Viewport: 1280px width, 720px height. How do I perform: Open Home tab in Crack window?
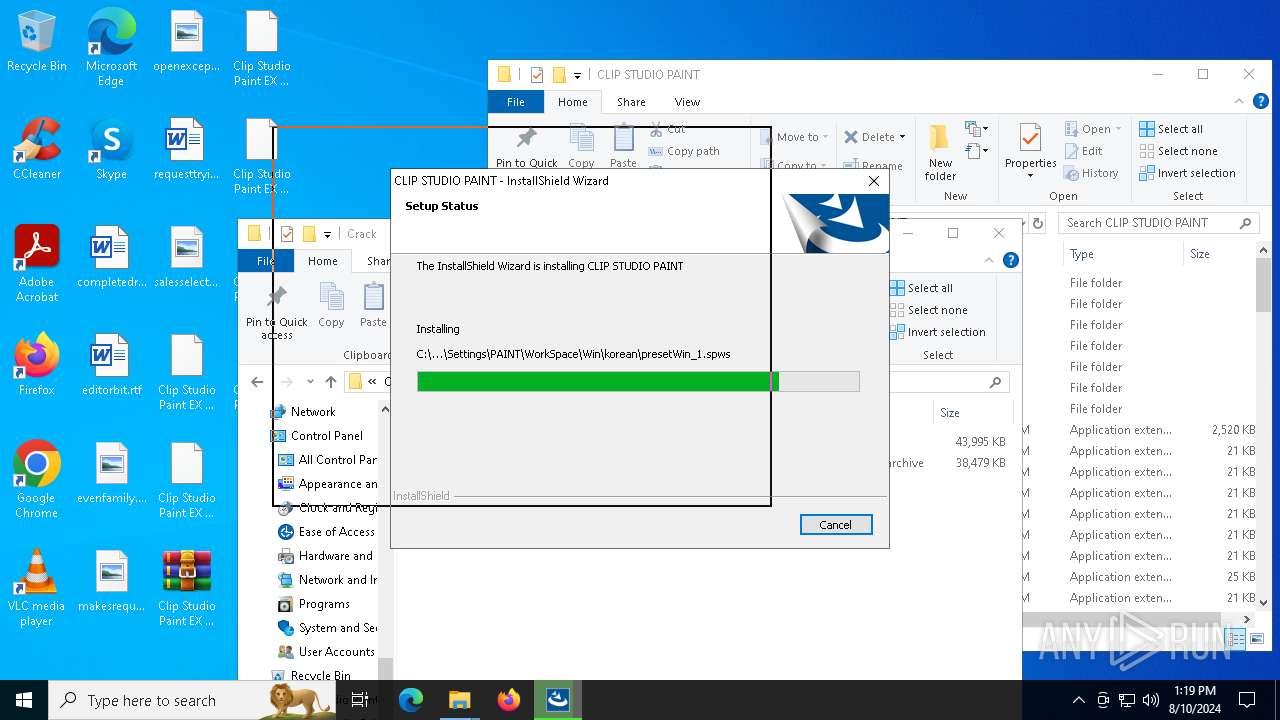click(323, 261)
